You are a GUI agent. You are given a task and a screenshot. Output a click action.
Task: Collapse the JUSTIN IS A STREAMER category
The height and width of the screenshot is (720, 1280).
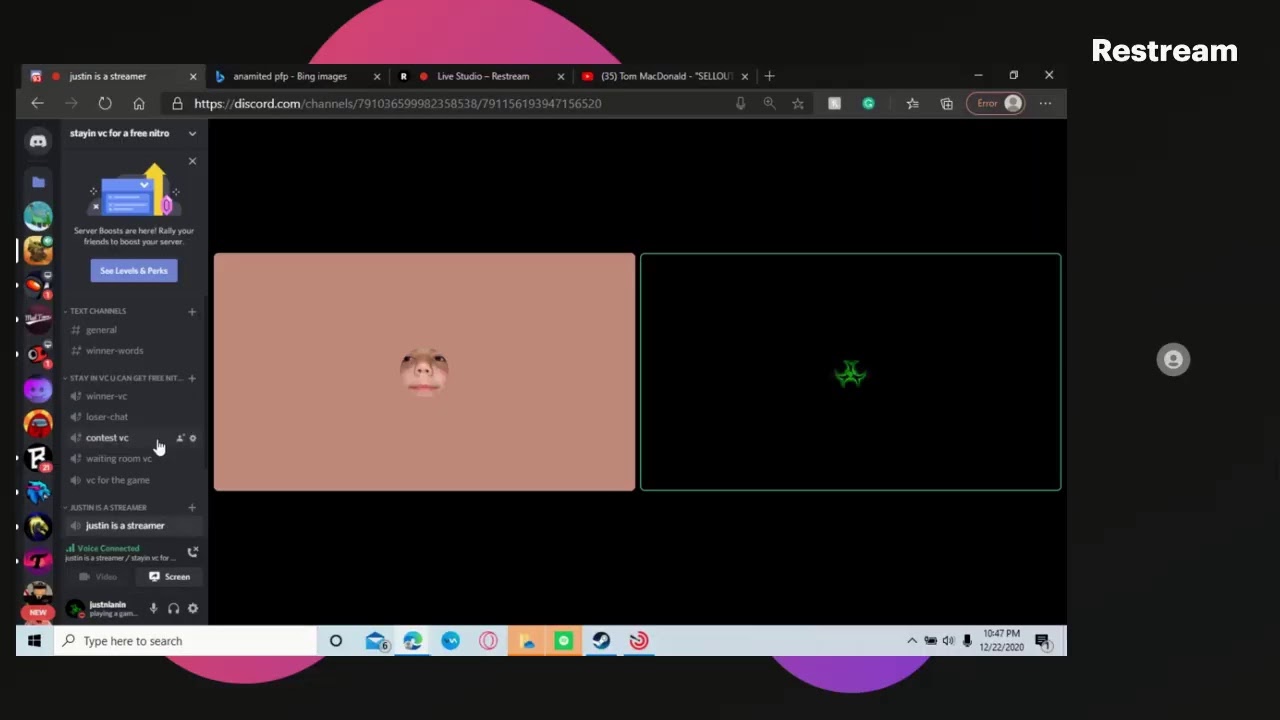pos(107,507)
